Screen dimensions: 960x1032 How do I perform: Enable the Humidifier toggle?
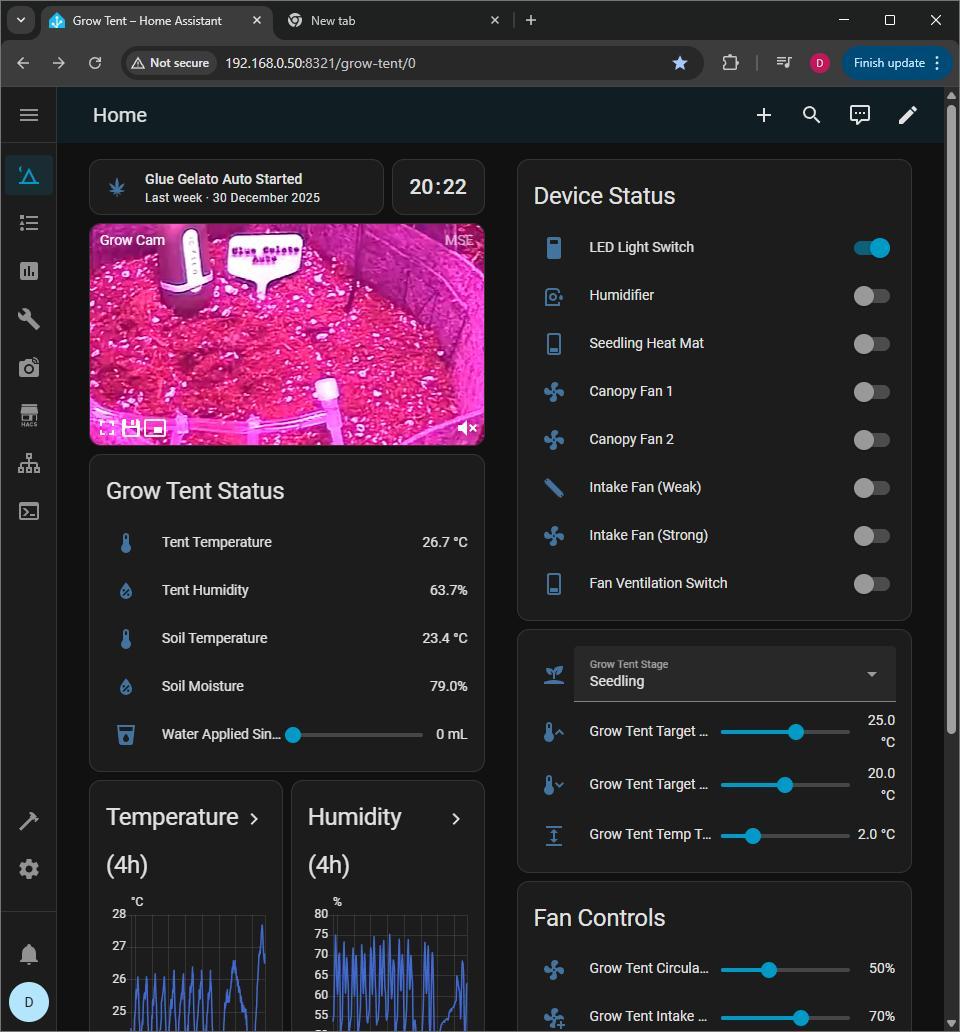pyautogui.click(x=871, y=296)
